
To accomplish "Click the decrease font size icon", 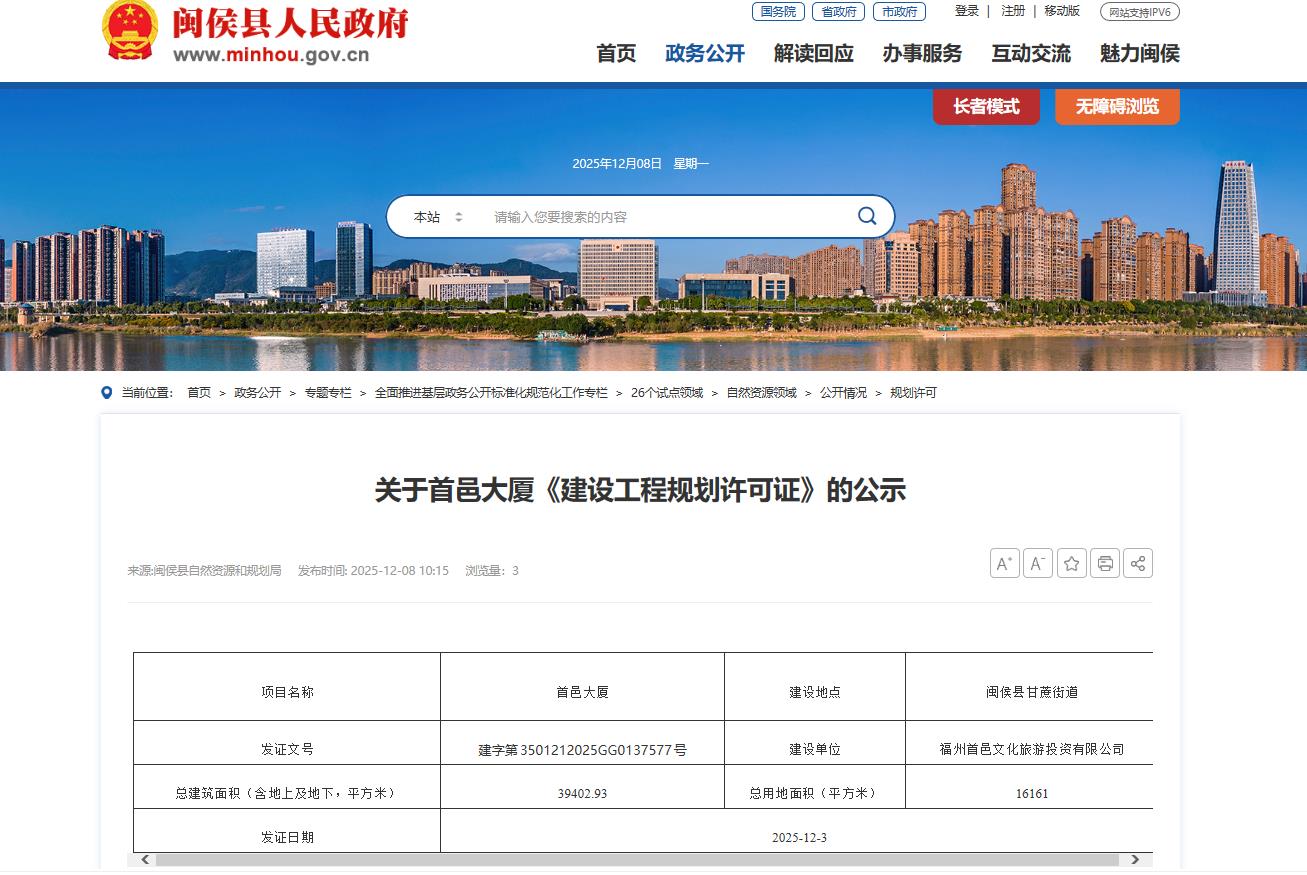I will point(1037,564).
